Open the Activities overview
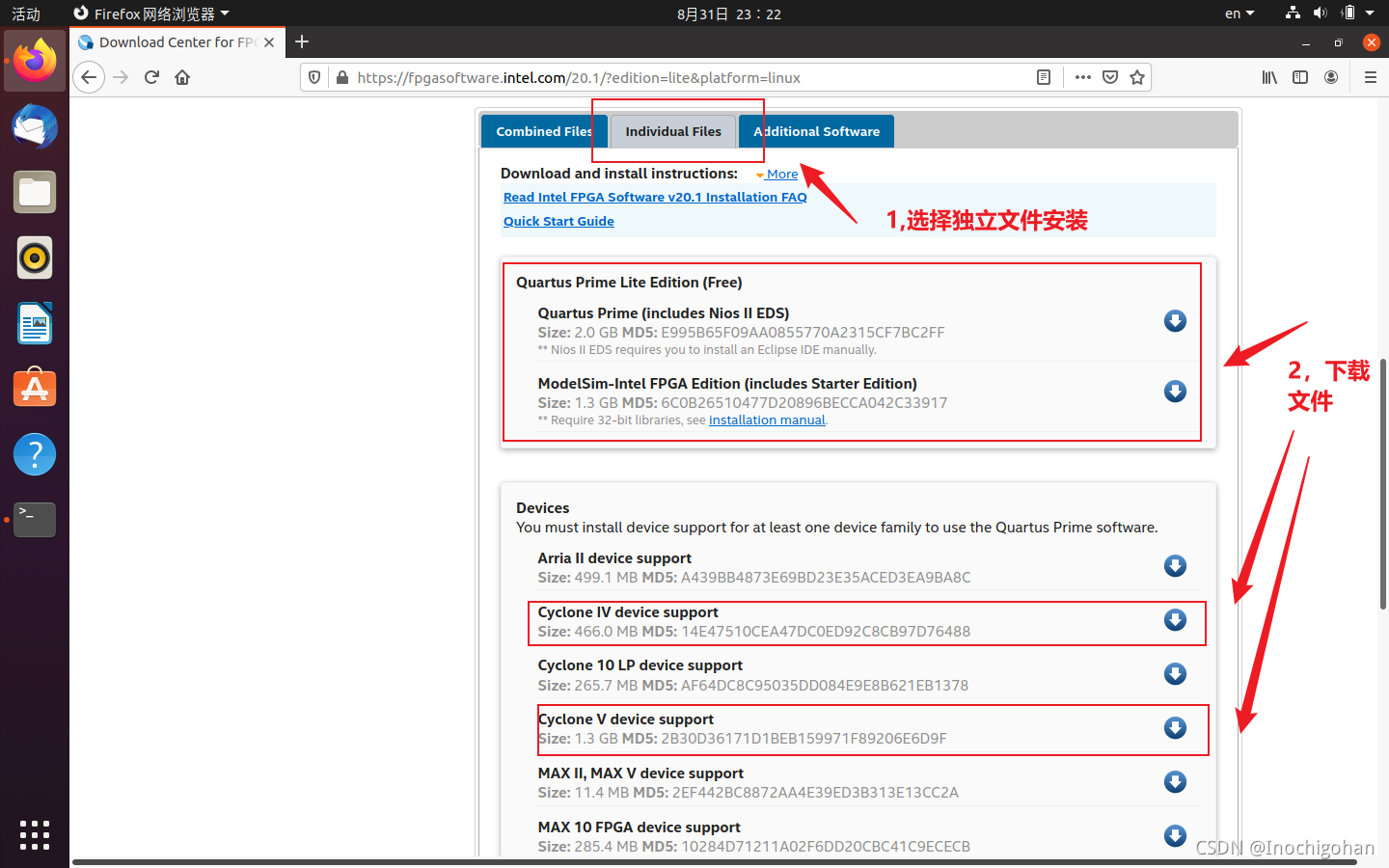 tap(26, 14)
